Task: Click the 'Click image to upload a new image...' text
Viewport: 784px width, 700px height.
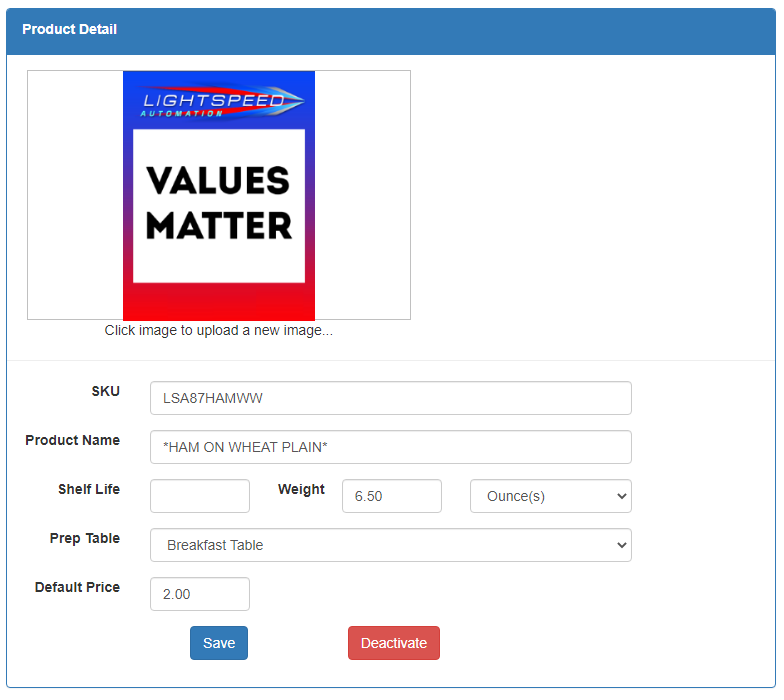Action: click(218, 330)
